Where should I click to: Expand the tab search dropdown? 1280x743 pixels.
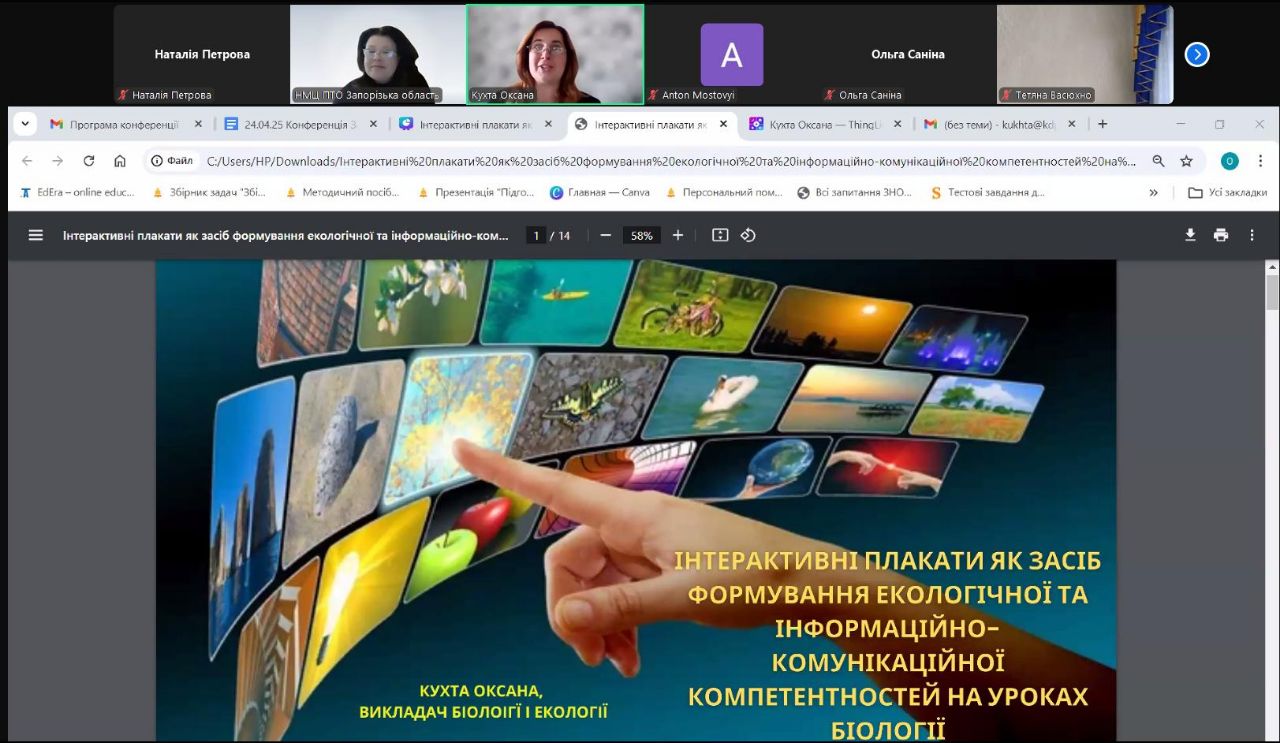click(x=25, y=124)
